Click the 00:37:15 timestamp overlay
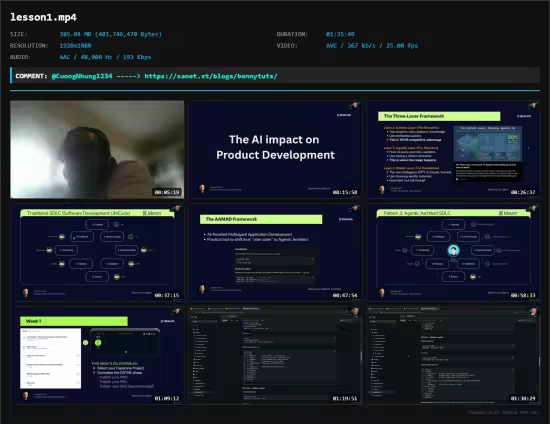Viewport: 550px width, 424px height. coord(167,295)
